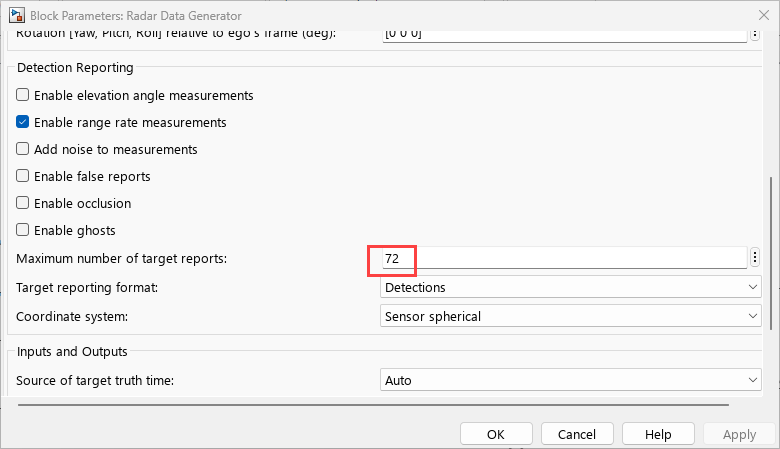Toggle the Enable ghosts checkbox

(23, 231)
